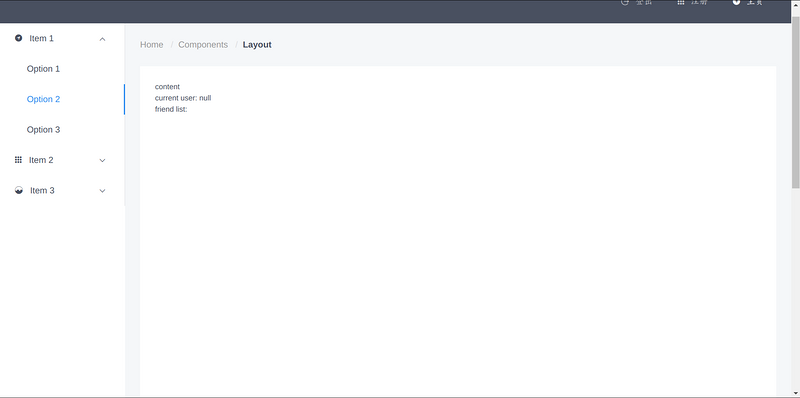Click the grid icon beside Item 2
This screenshot has width=800, height=398.
(x=18, y=160)
